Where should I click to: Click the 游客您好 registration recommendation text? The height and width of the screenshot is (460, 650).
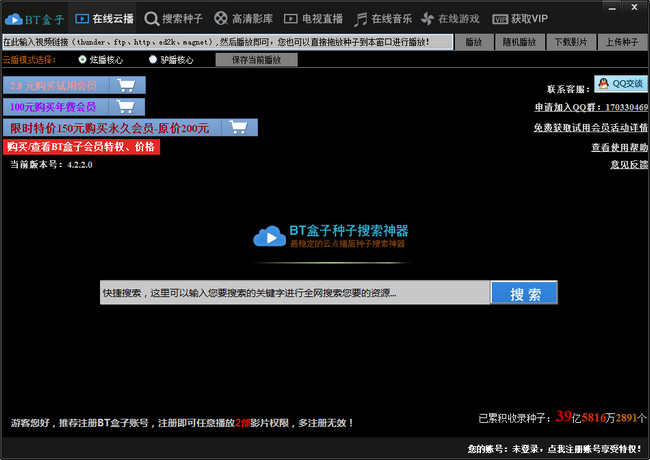[x=182, y=423]
